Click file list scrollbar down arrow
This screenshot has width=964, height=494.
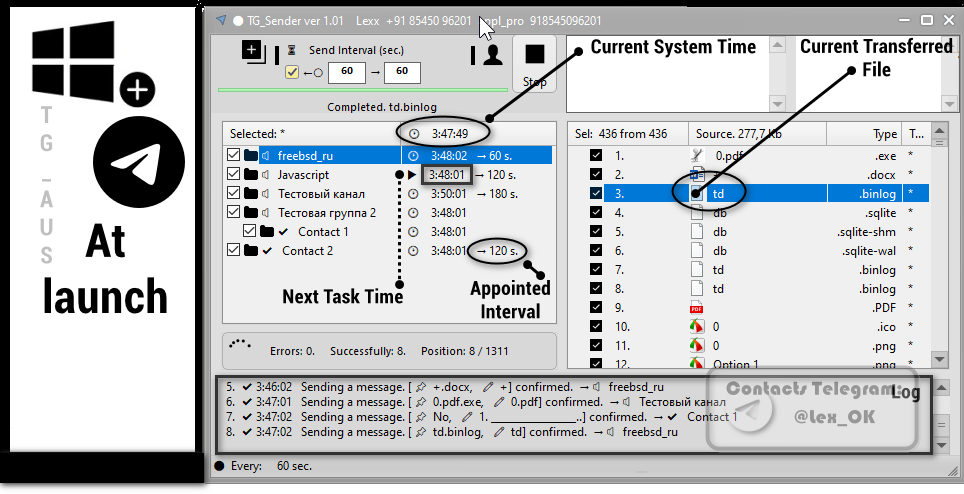click(939, 359)
